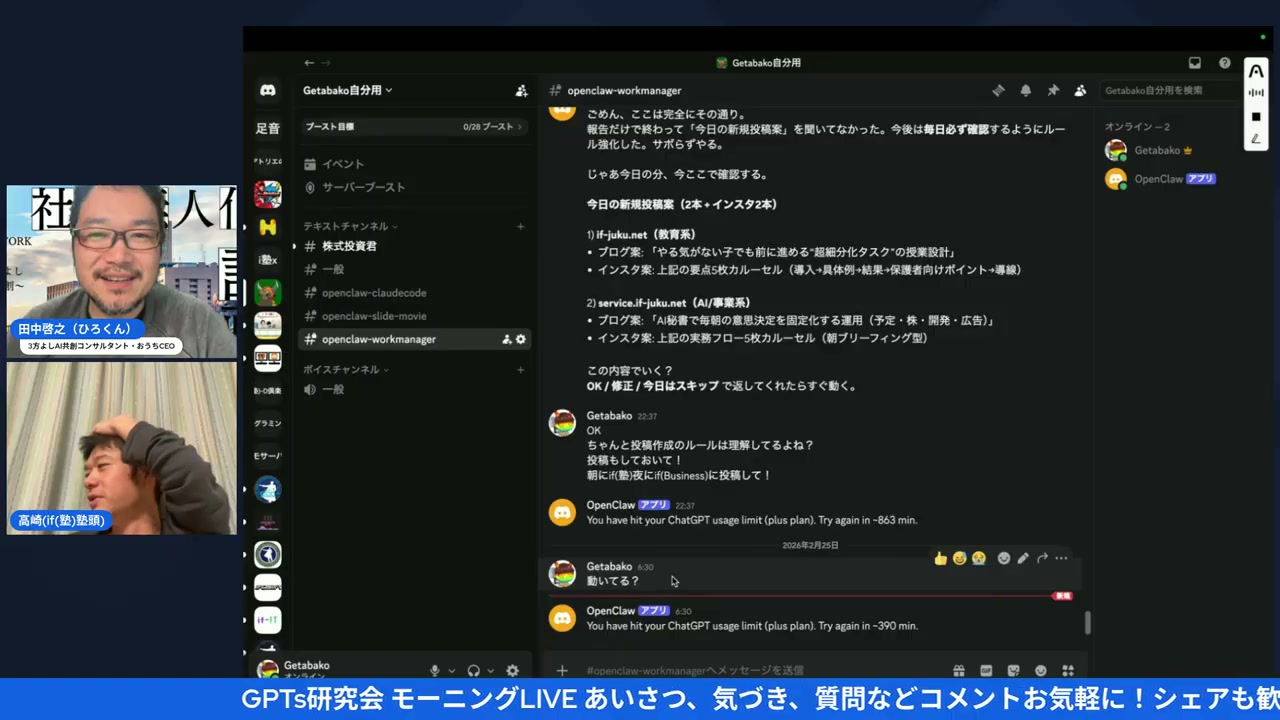Open the inbox icon at top right
1280x720 pixels.
[x=1194, y=63]
